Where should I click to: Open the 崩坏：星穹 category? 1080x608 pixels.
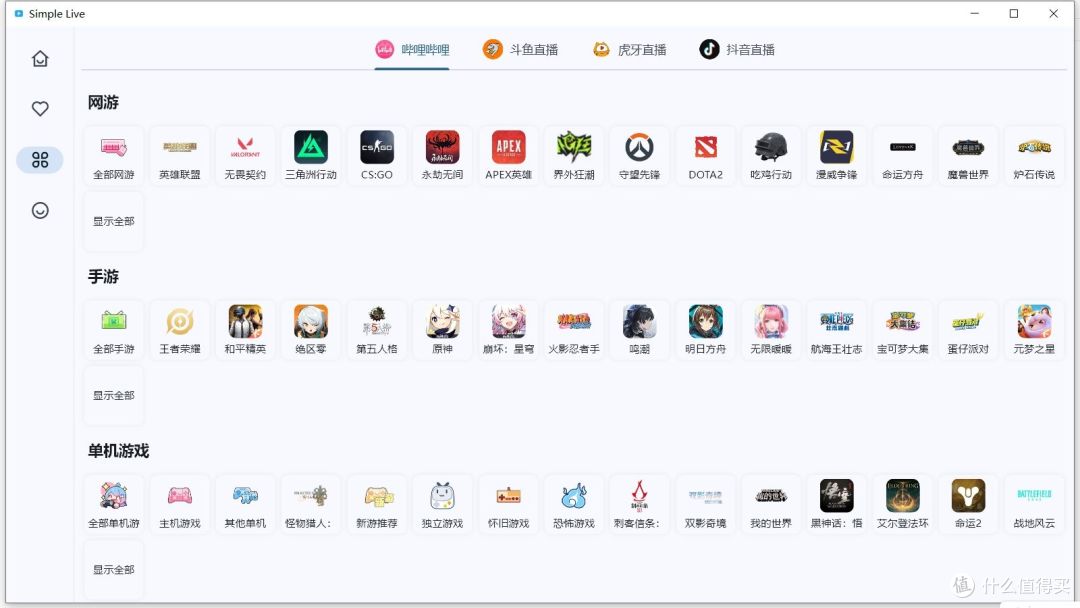tap(508, 330)
